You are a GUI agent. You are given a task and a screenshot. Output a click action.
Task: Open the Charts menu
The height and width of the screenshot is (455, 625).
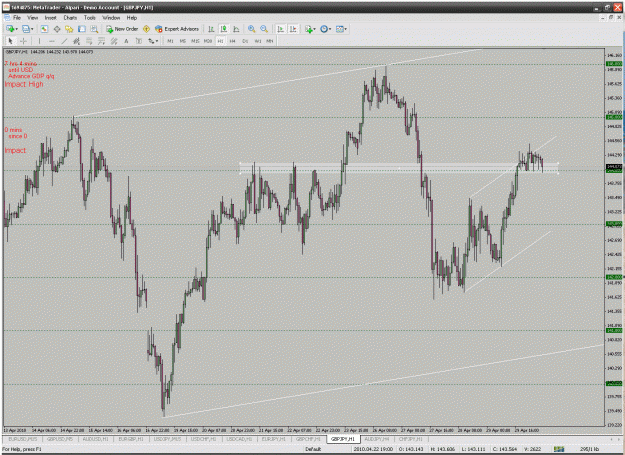pyautogui.click(x=70, y=18)
